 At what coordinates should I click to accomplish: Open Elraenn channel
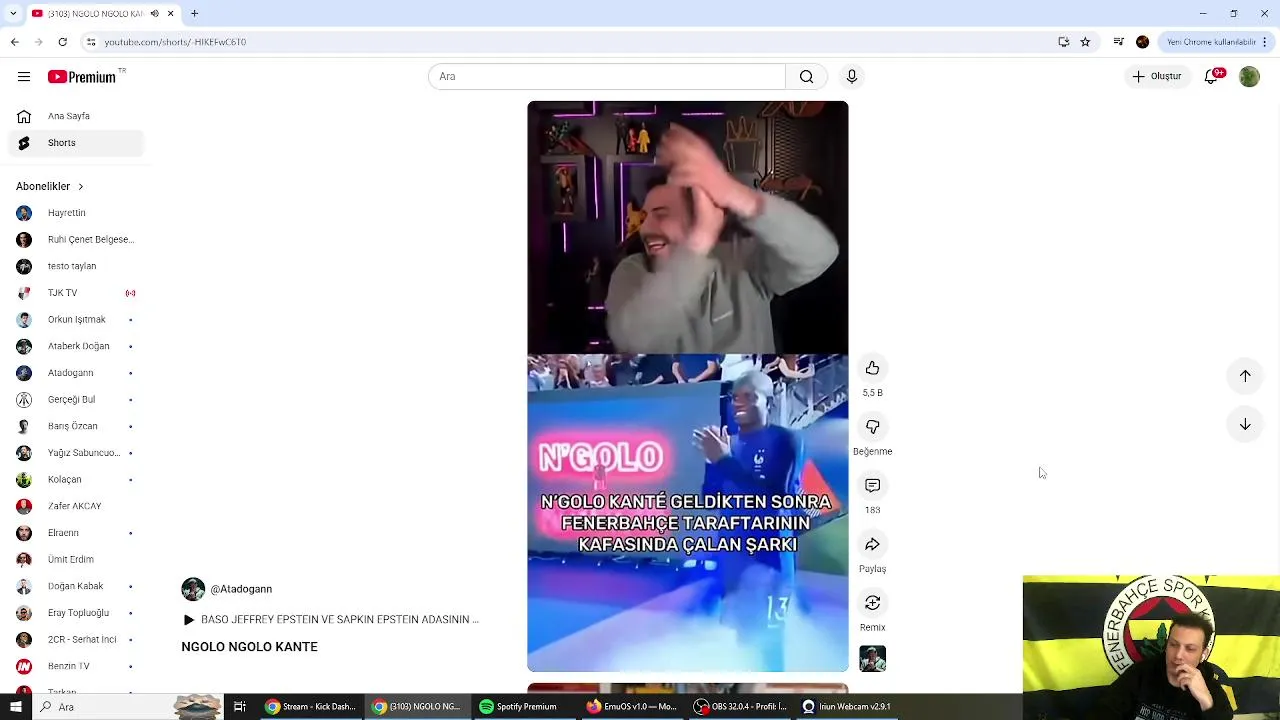(x=74, y=533)
